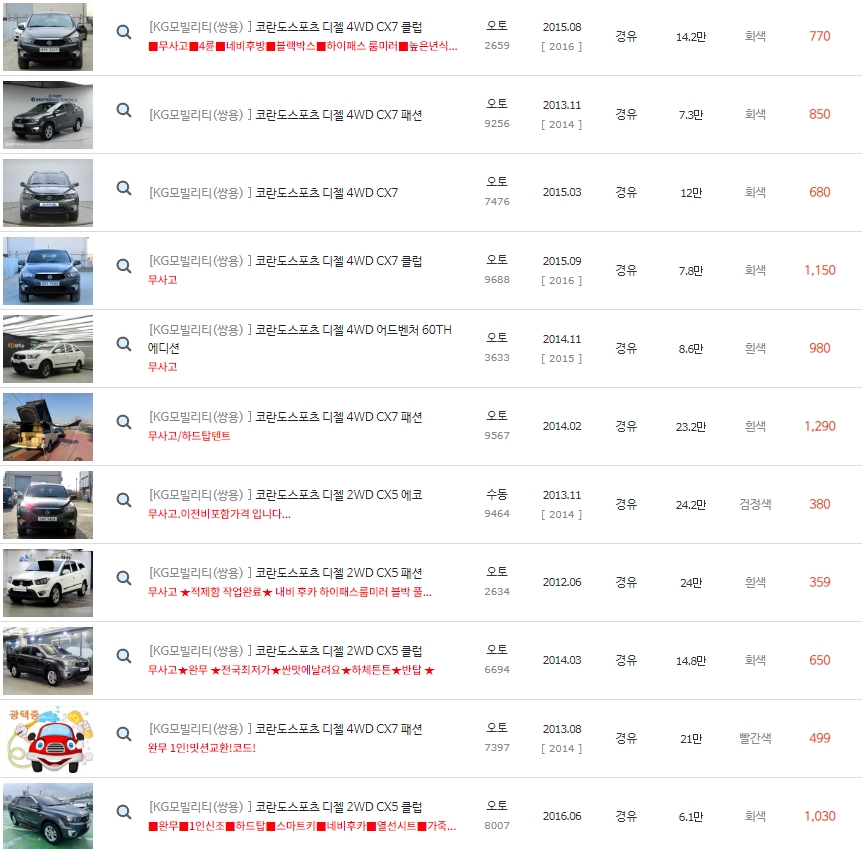Click the magnifier icon beside the 770 price listing
Screen dimensions: 862x849
point(124,32)
